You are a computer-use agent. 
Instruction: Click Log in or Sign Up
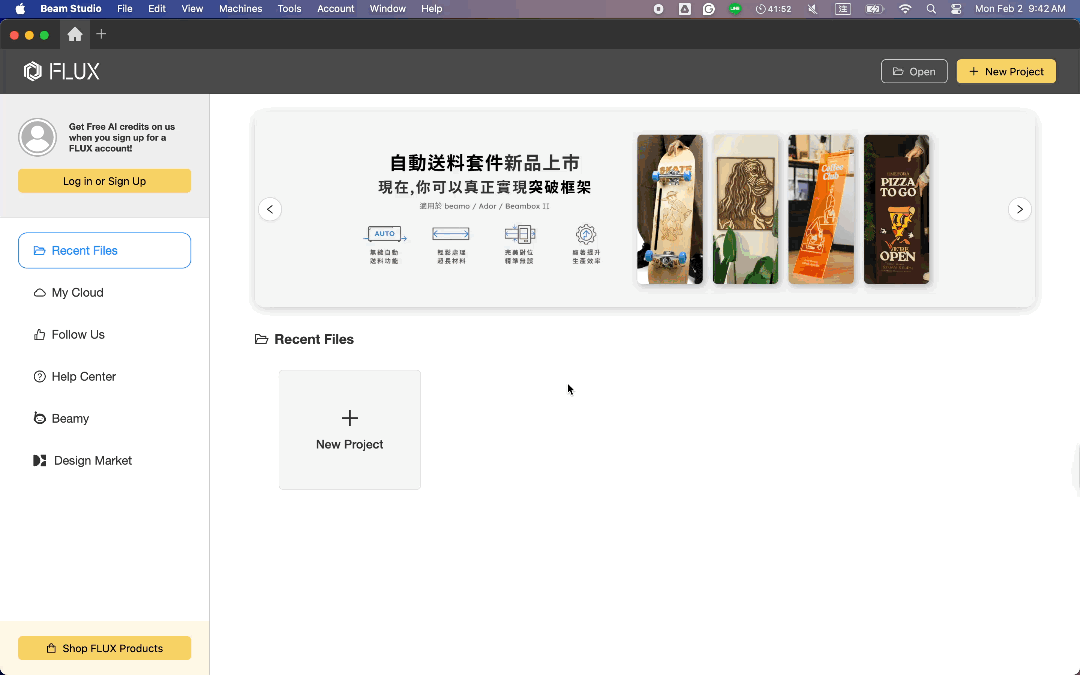point(104,181)
